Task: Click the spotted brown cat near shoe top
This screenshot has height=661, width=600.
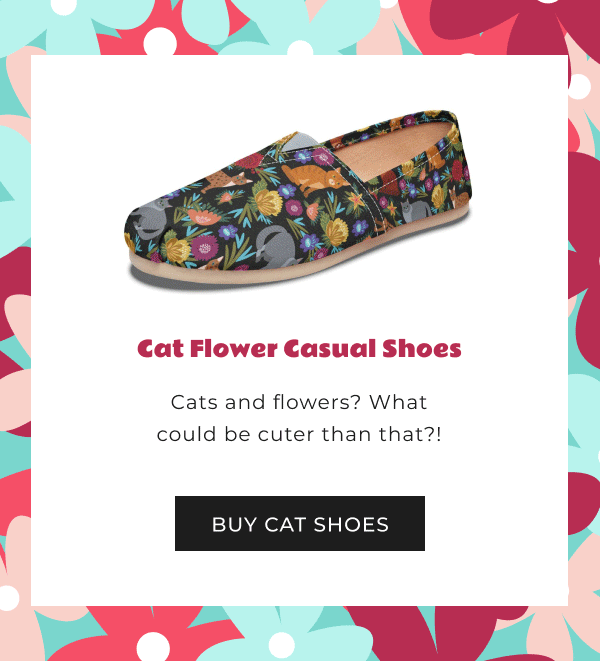Action: point(228,180)
